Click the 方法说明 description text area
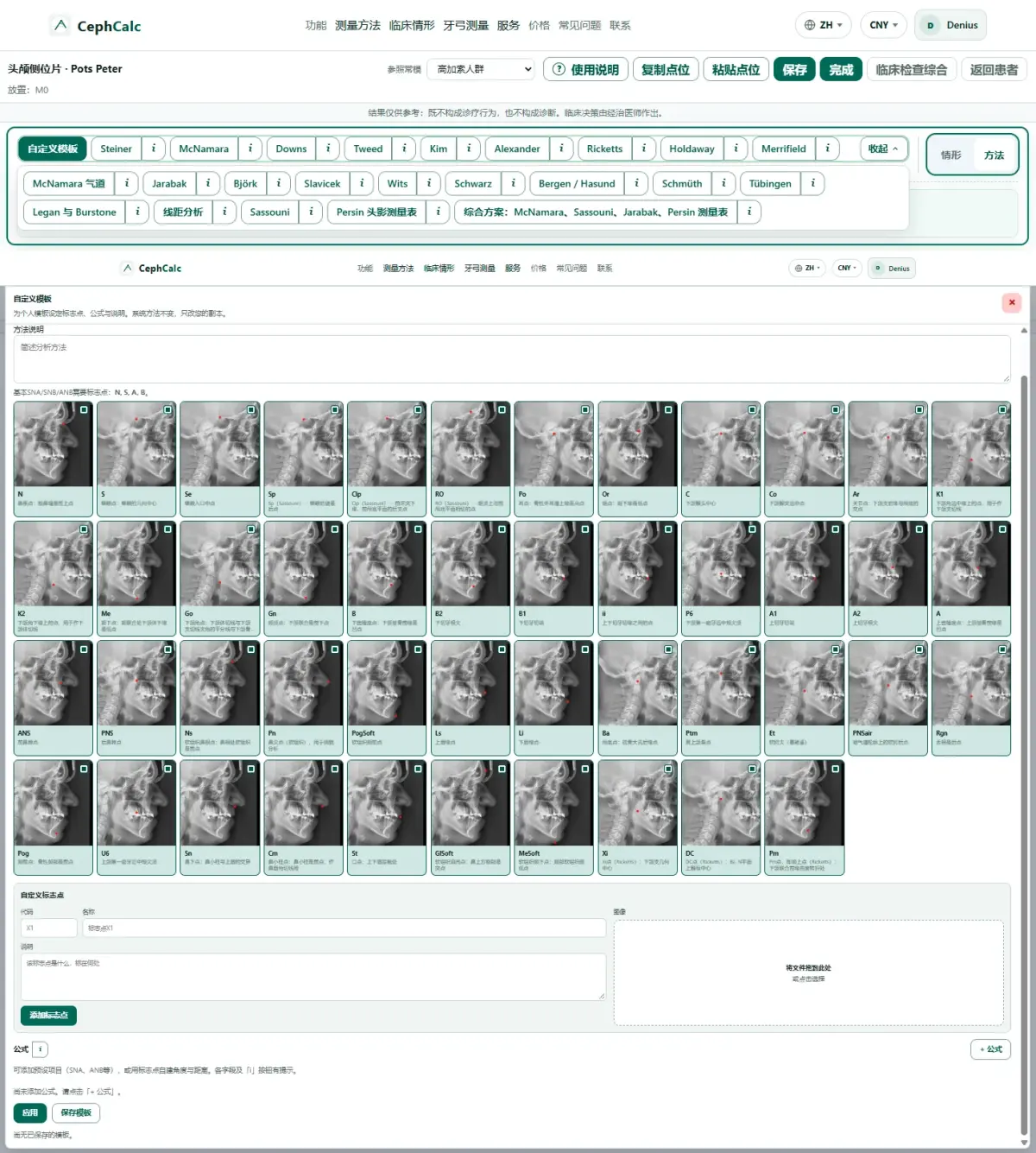Screen dimensions: 1036x1153 point(512,358)
